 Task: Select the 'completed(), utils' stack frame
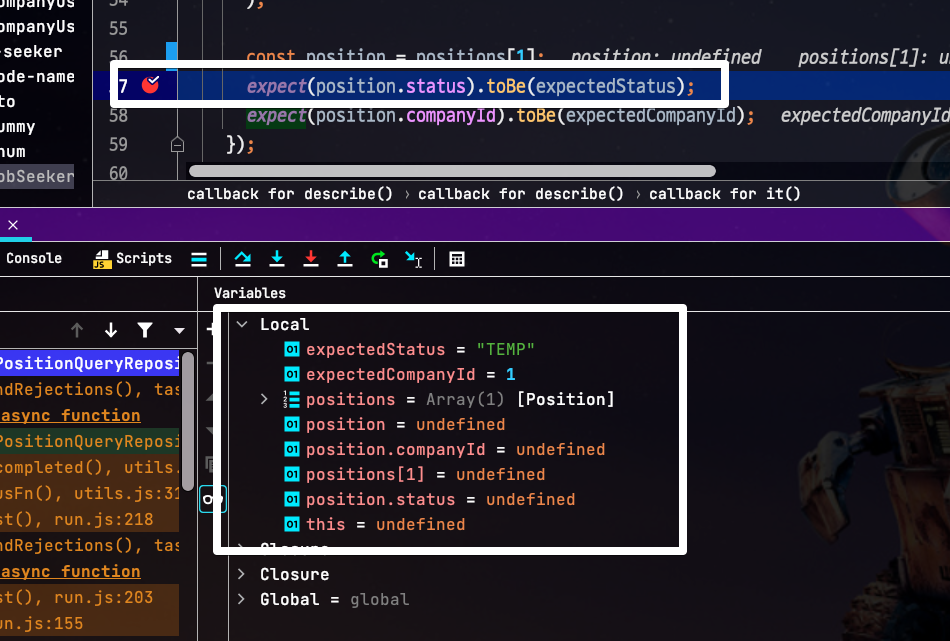[x=90, y=467]
